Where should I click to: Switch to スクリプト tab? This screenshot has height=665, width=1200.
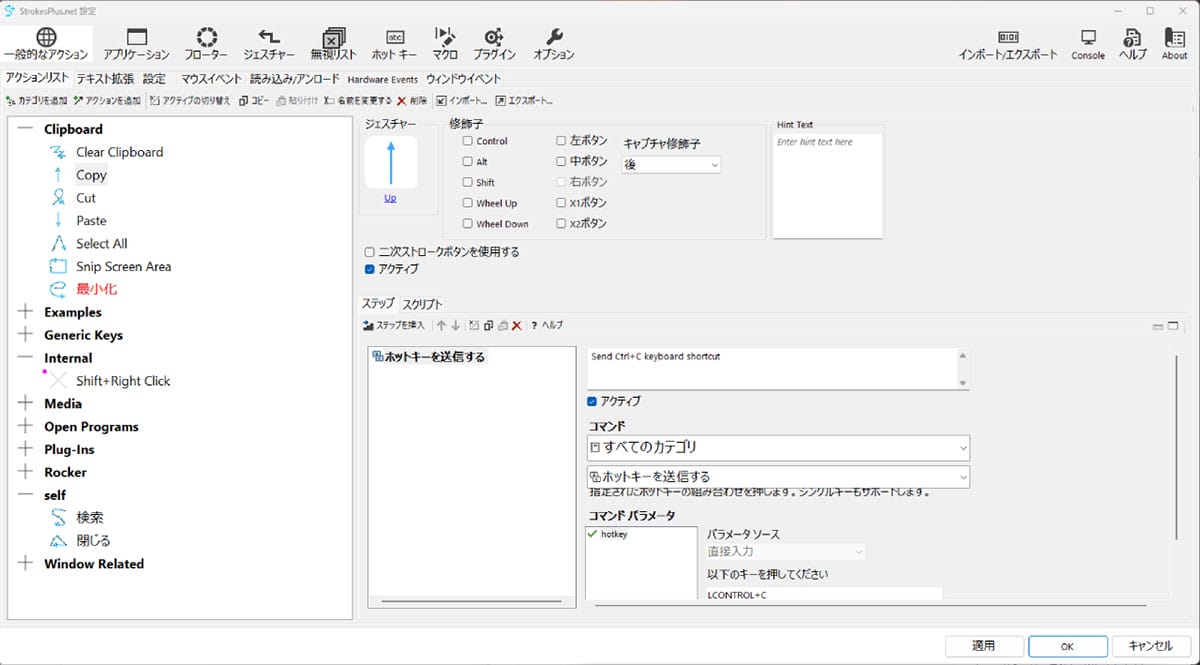[x=422, y=304]
